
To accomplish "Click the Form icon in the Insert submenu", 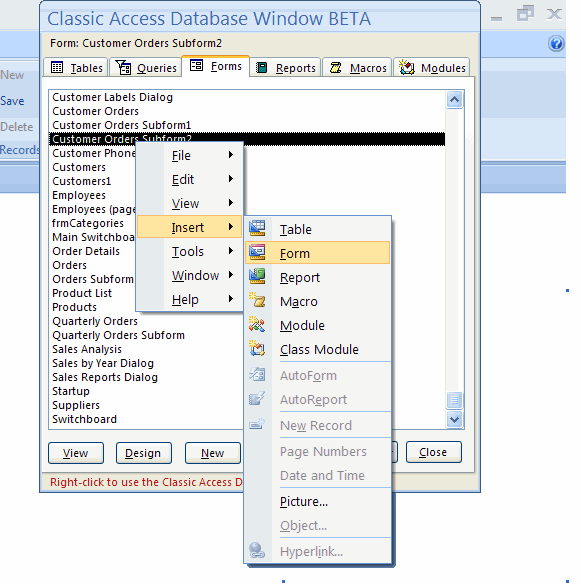I will (257, 253).
